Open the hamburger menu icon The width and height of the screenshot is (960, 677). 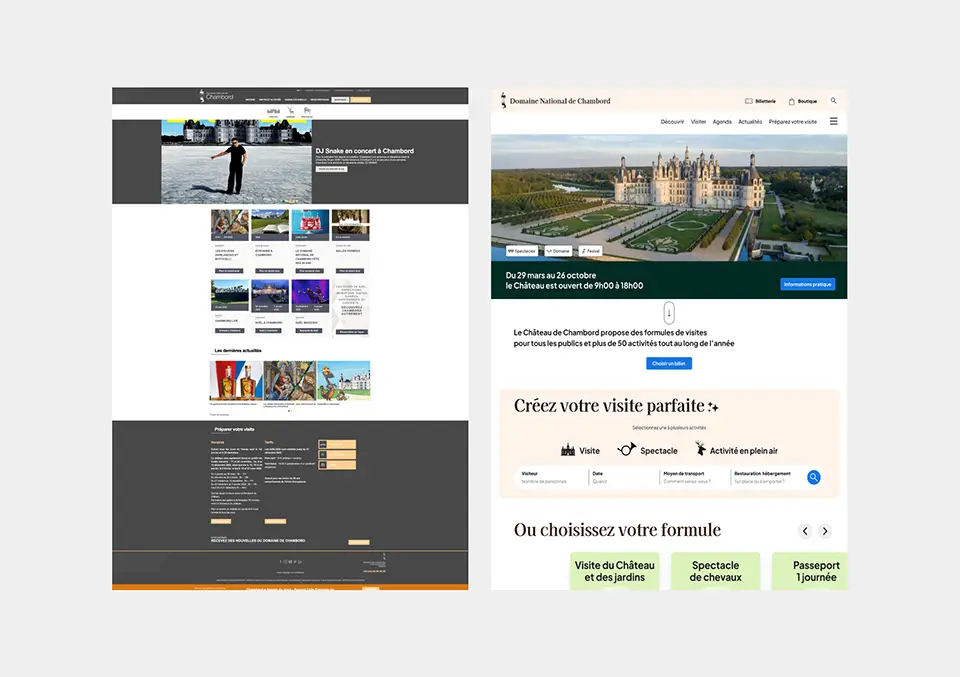[x=833, y=121]
